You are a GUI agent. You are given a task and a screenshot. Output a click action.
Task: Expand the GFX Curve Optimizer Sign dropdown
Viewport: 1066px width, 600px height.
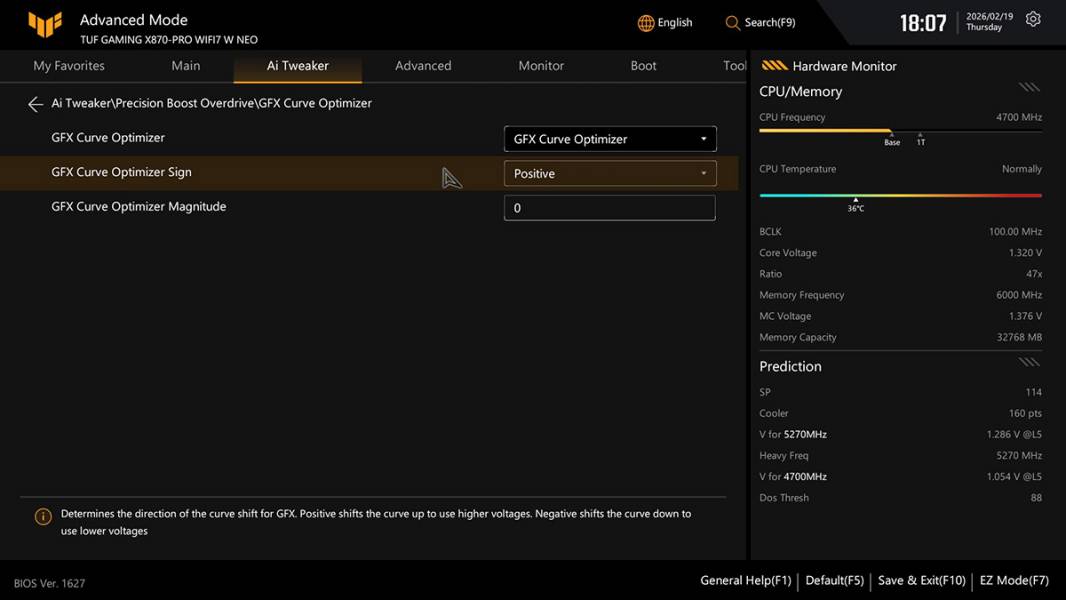[609, 174]
